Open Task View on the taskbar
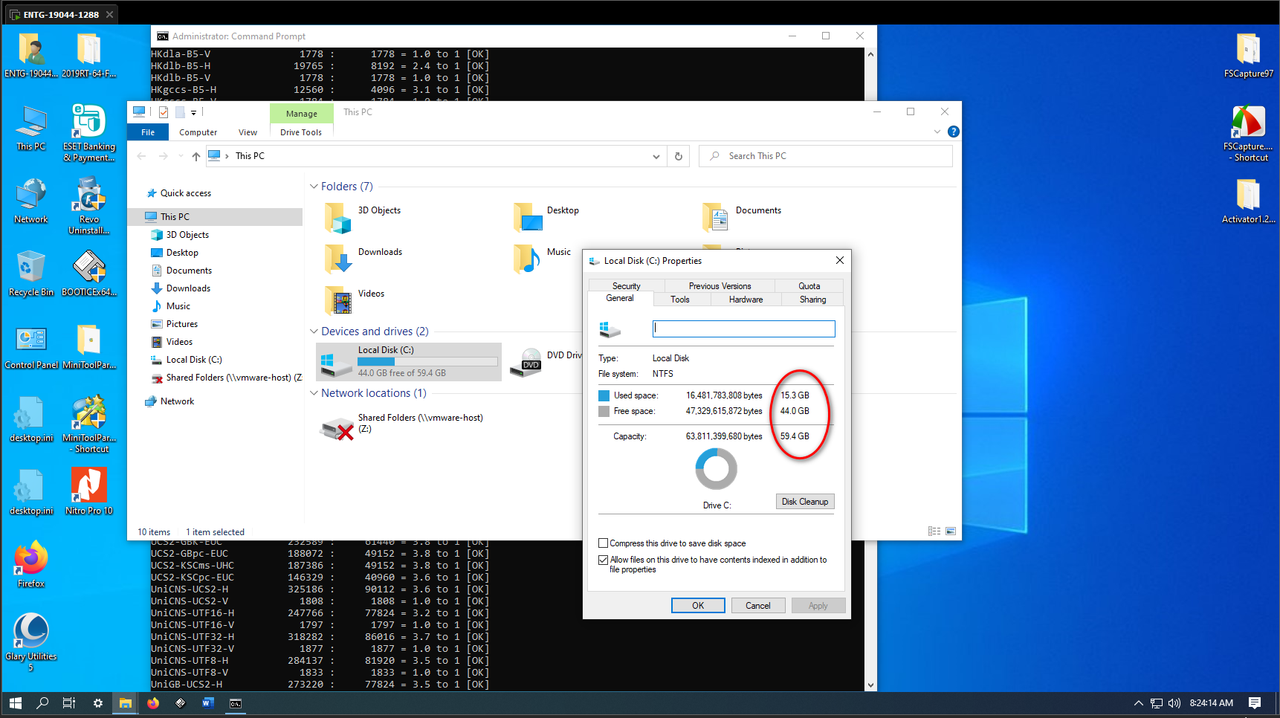The width and height of the screenshot is (1280, 718). pyautogui.click(x=69, y=703)
